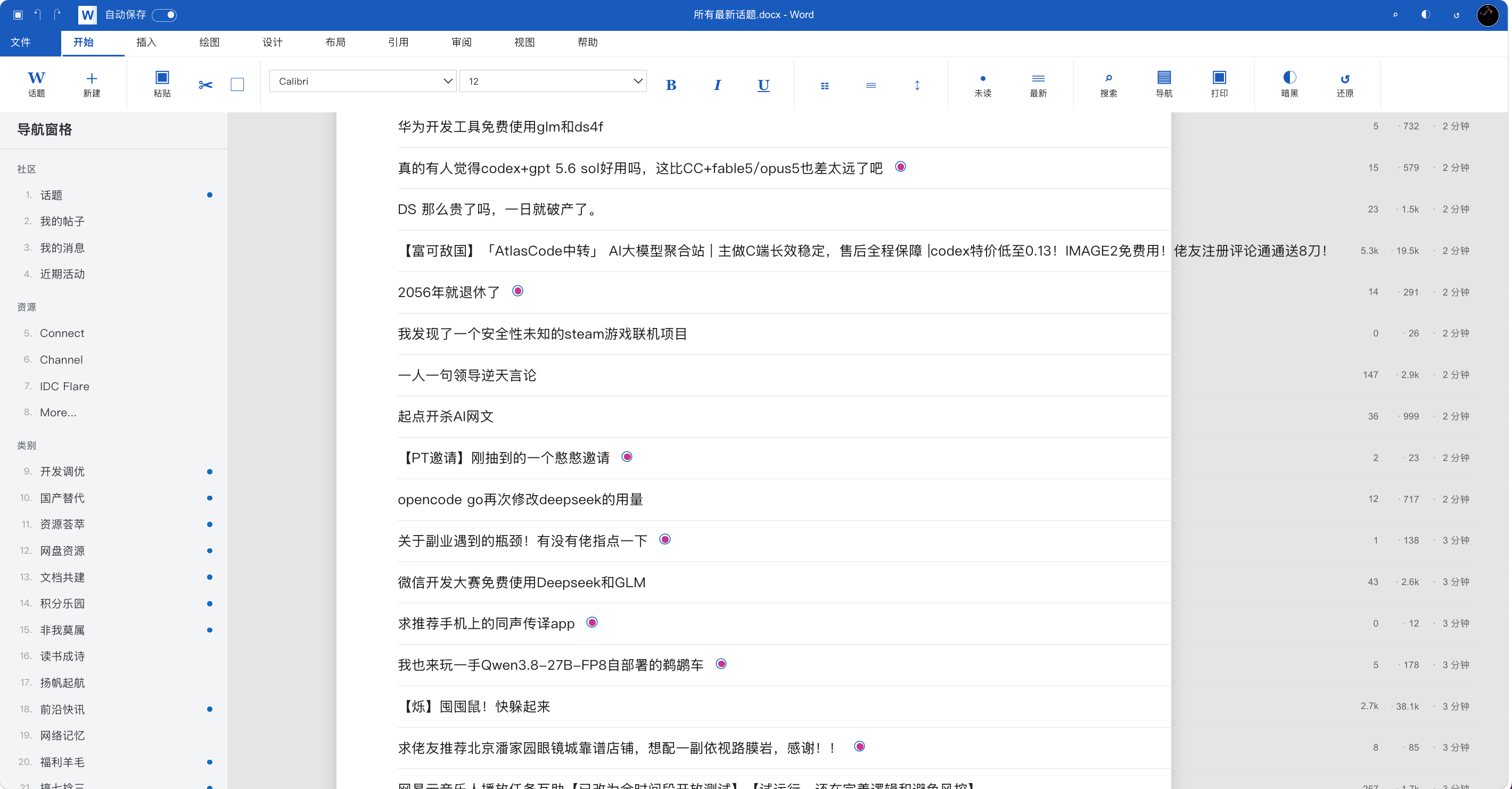This screenshot has height=789, width=1512.
Task: Apply underline with the U icon
Action: coord(763,85)
